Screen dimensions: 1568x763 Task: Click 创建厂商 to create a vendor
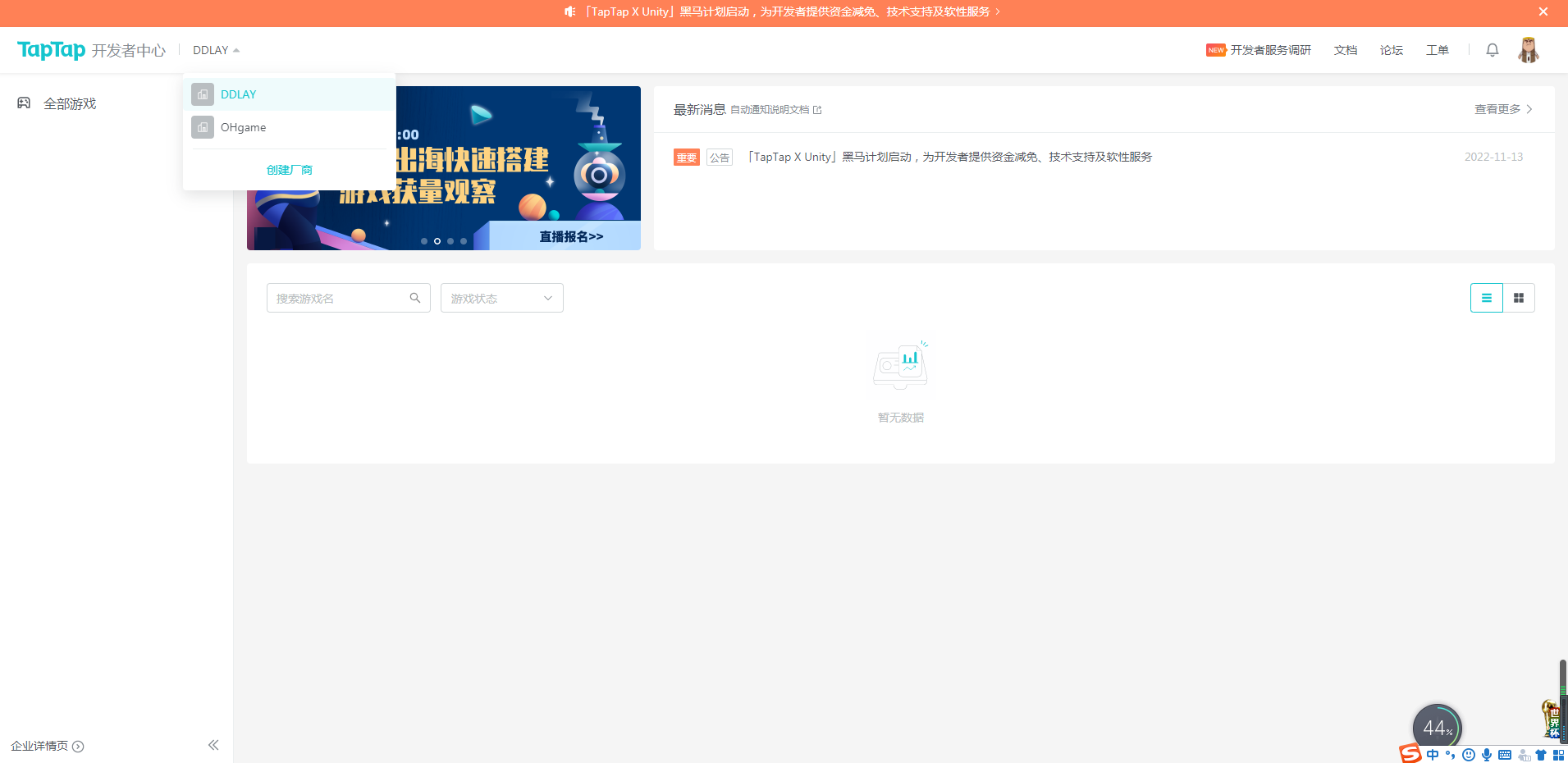pos(289,170)
